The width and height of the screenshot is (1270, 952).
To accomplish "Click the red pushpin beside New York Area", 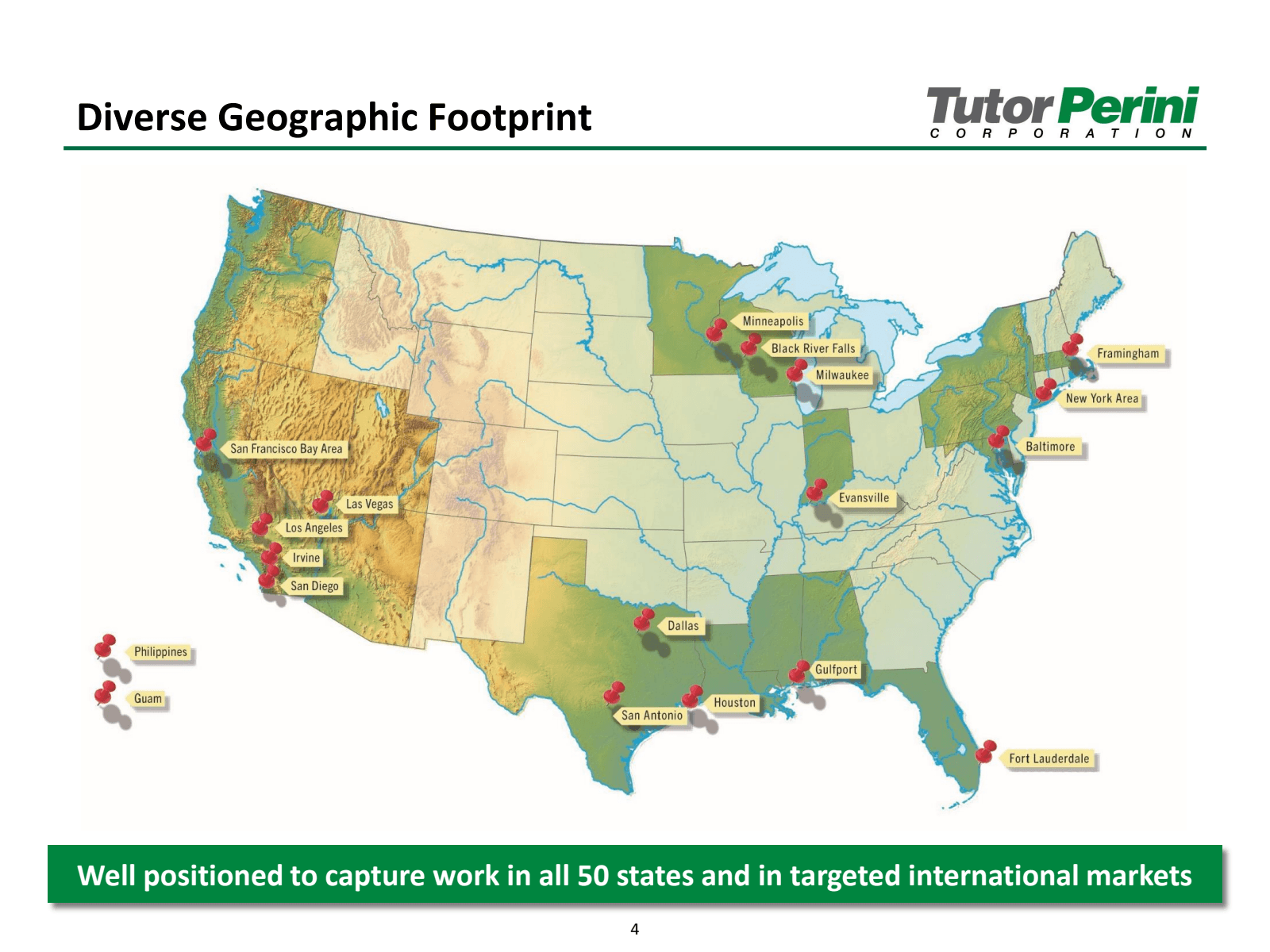I will [x=1046, y=390].
